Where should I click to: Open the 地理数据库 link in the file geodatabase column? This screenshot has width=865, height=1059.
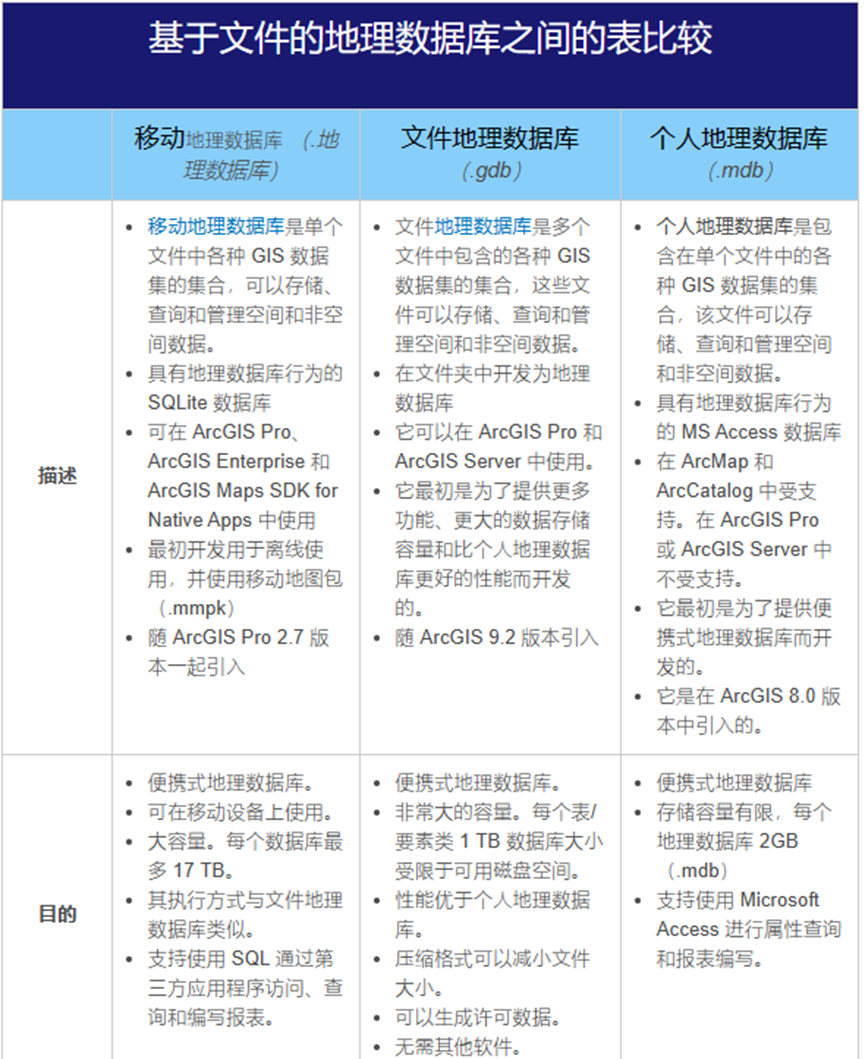(483, 226)
